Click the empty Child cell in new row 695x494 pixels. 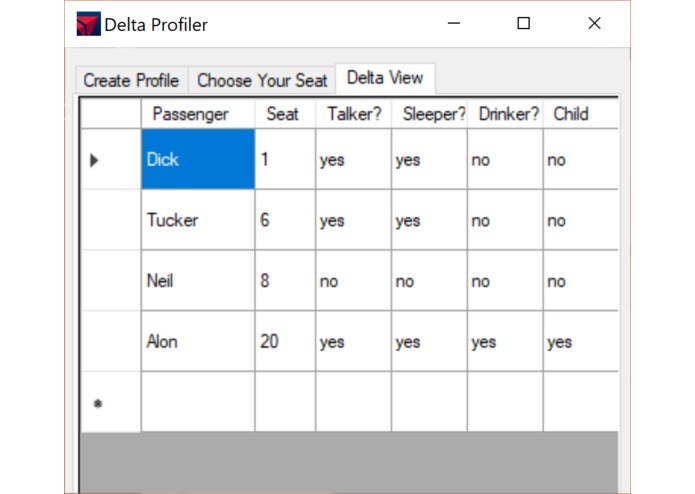581,402
